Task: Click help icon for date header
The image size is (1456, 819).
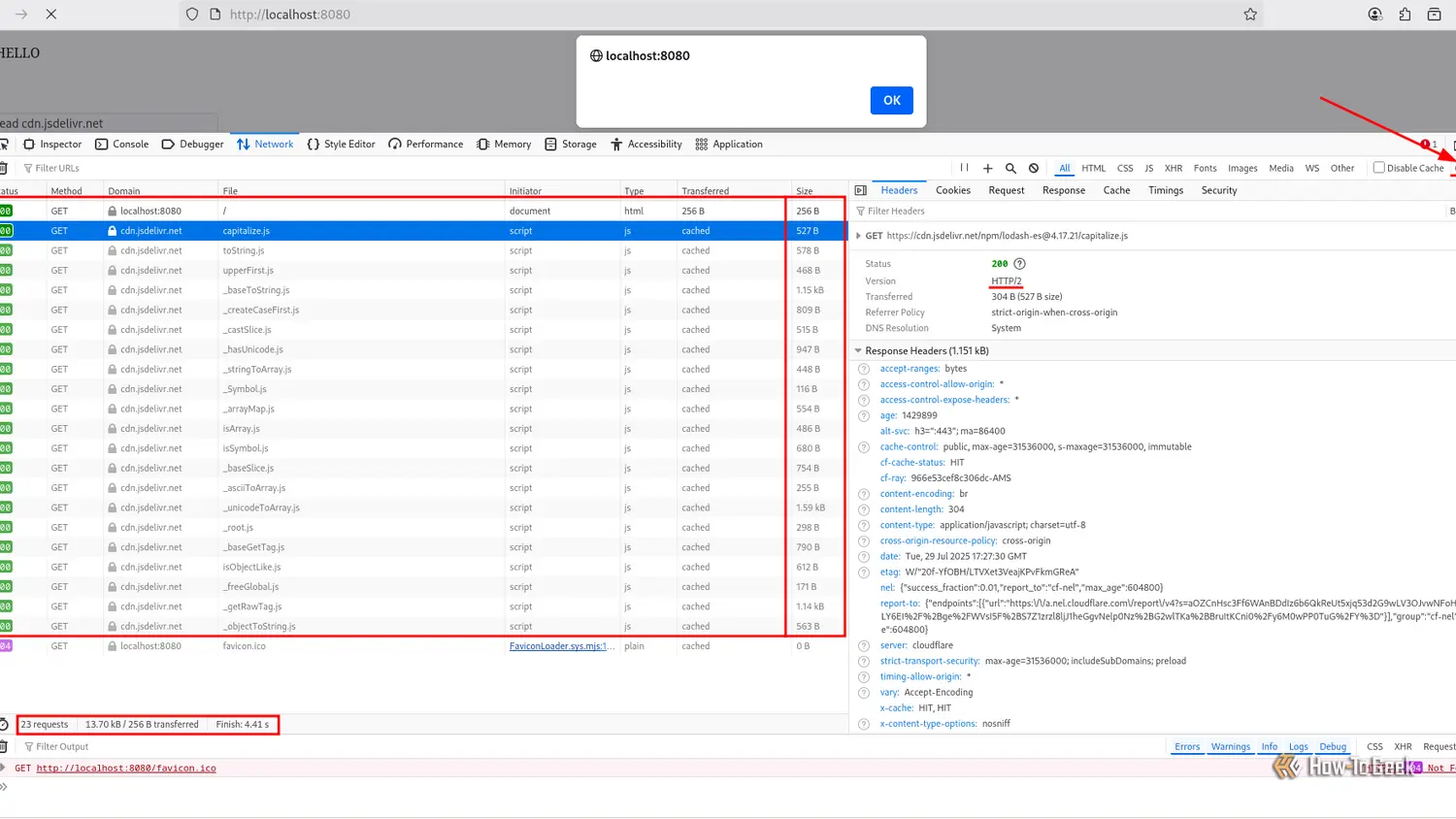Action: click(x=864, y=557)
